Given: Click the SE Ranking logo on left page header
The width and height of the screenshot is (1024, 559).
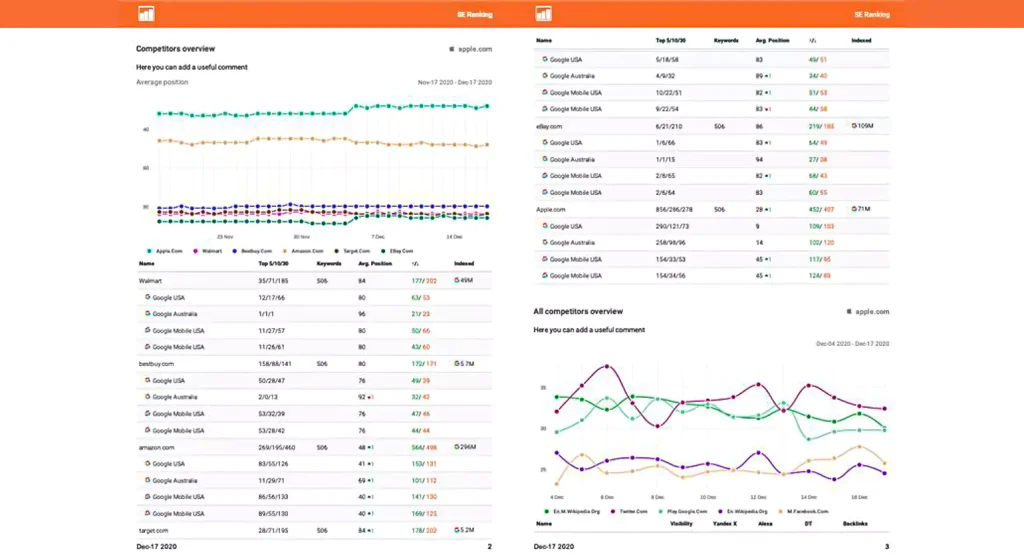Looking at the screenshot, I should pyautogui.click(x=147, y=14).
